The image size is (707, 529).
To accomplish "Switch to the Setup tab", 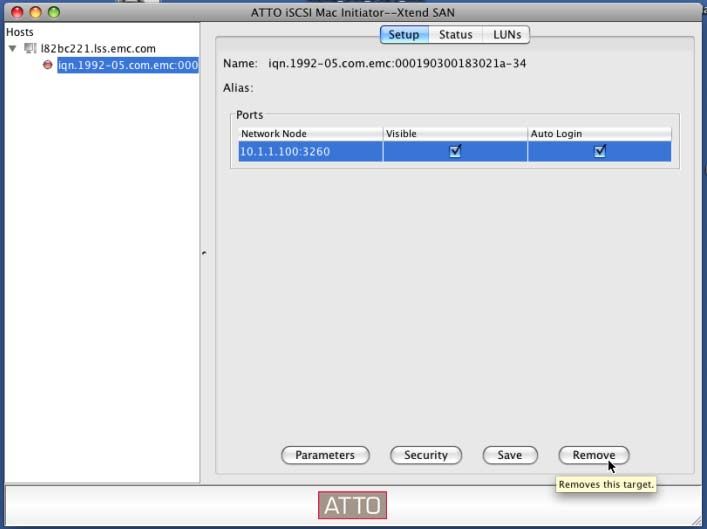I will (x=404, y=35).
